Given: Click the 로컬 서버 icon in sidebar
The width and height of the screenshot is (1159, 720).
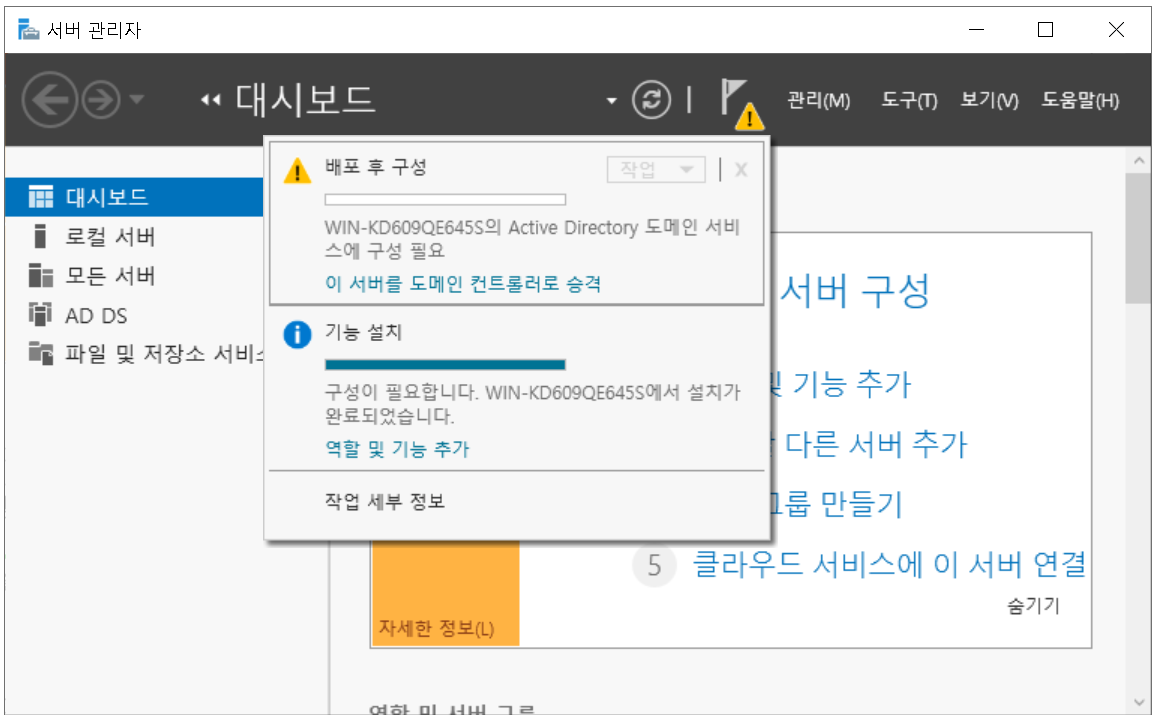Looking at the screenshot, I should pyautogui.click(x=40, y=237).
